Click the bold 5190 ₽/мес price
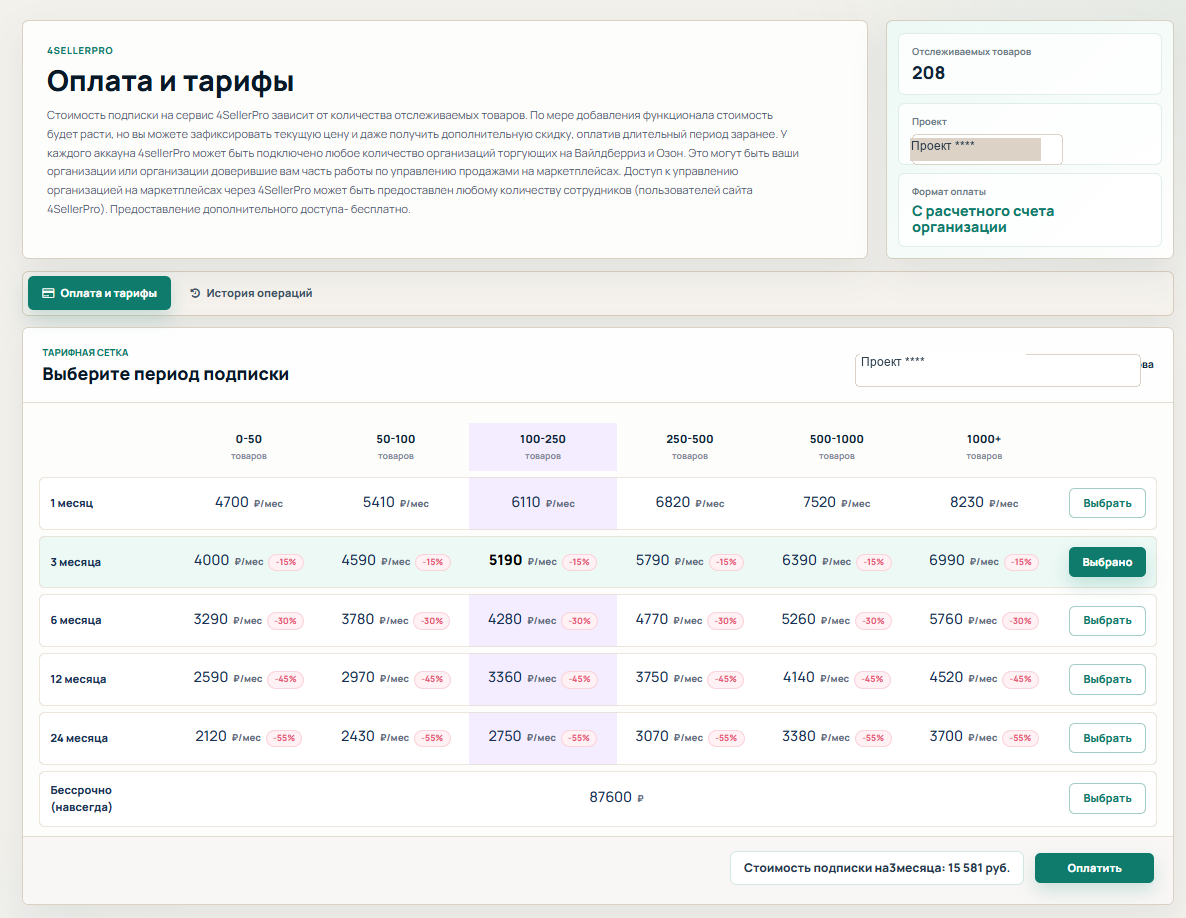The image size is (1186, 918). (523, 561)
